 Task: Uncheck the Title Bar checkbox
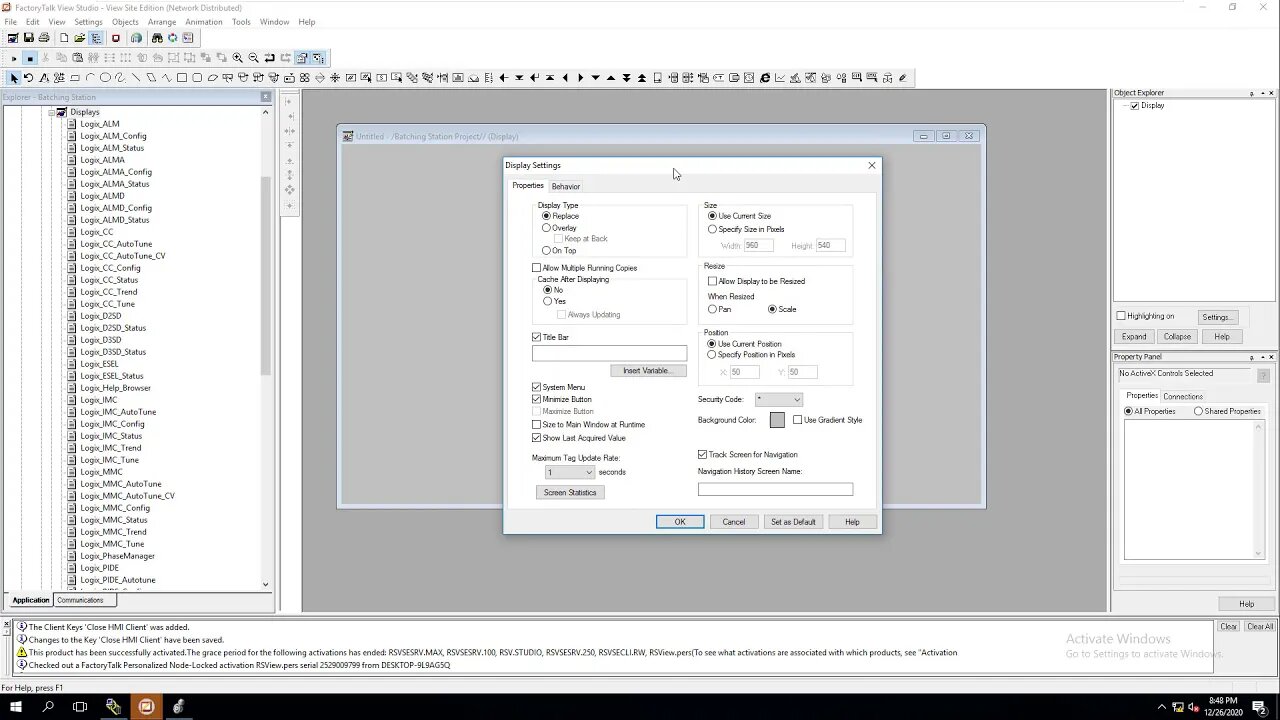[537, 337]
